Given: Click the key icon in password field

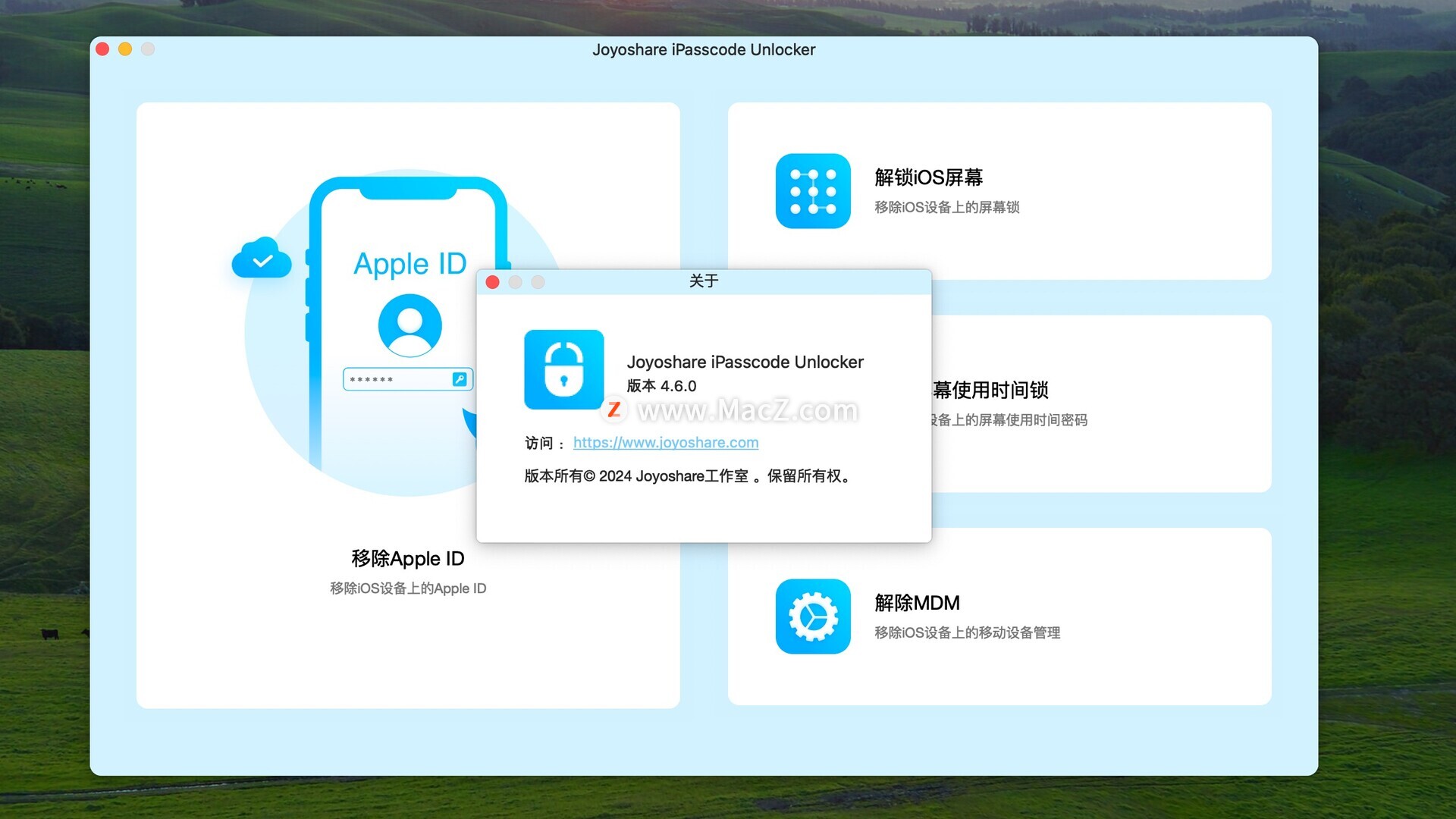Looking at the screenshot, I should tap(460, 379).
